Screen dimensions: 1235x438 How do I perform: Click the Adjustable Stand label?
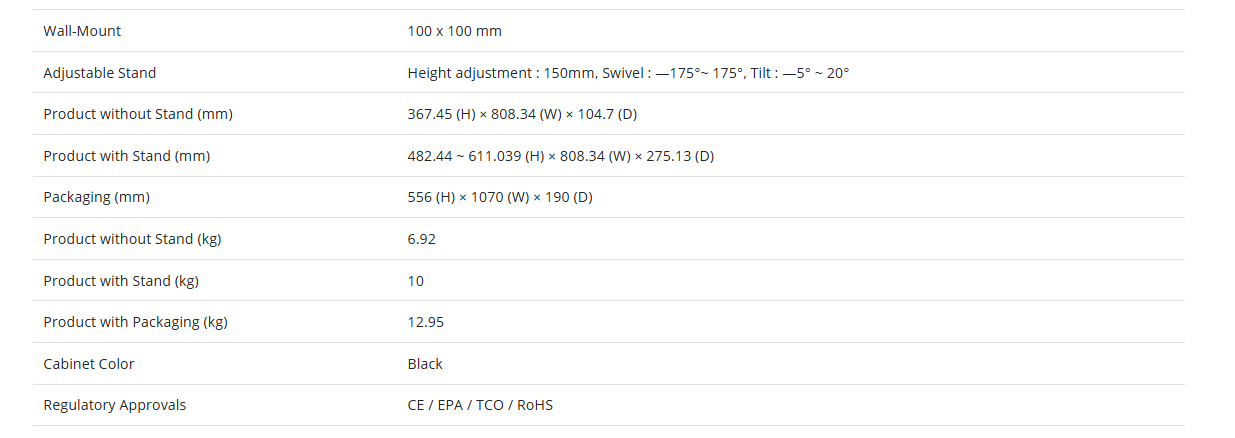[x=100, y=73]
